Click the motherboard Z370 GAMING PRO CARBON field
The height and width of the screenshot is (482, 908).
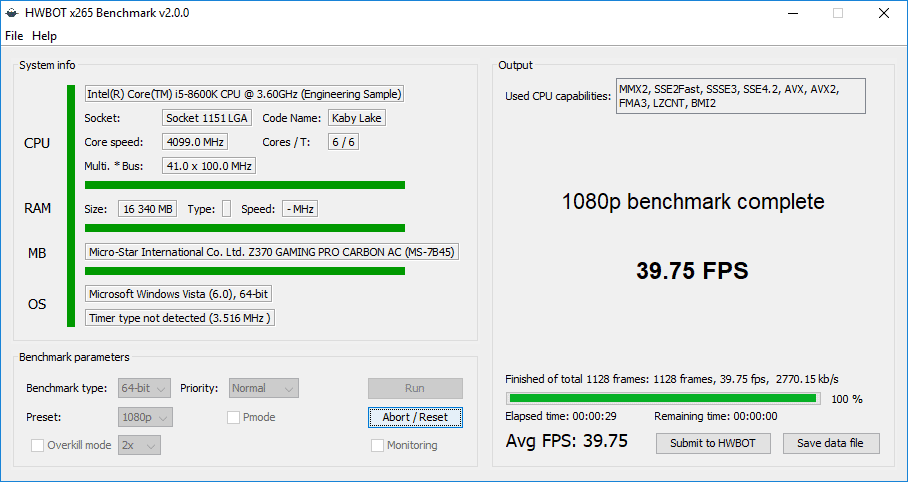tap(272, 253)
